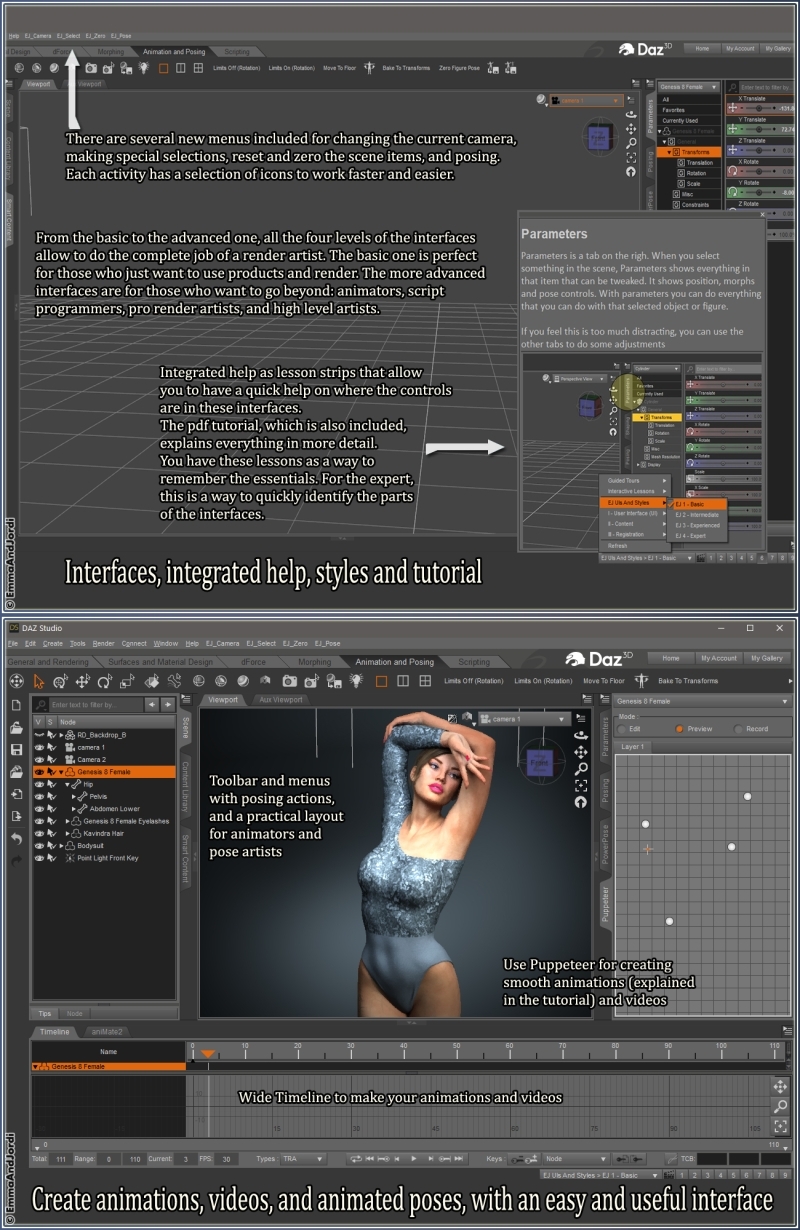The image size is (800, 1230).
Task: Open the Types TRA dropdown in timeline
Action: pos(303,1159)
